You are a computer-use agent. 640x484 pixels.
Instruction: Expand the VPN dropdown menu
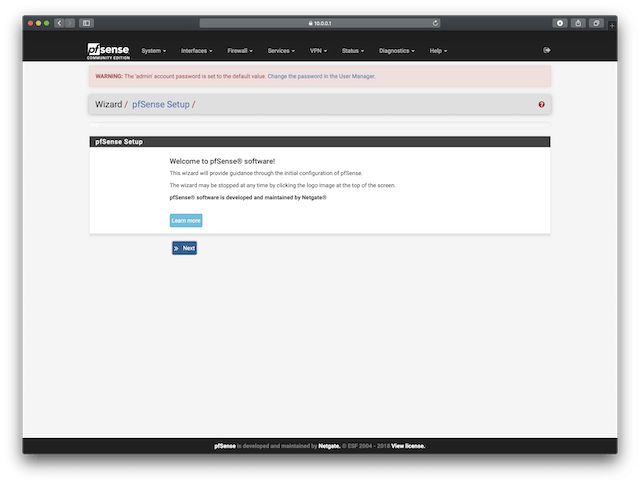pyautogui.click(x=318, y=51)
